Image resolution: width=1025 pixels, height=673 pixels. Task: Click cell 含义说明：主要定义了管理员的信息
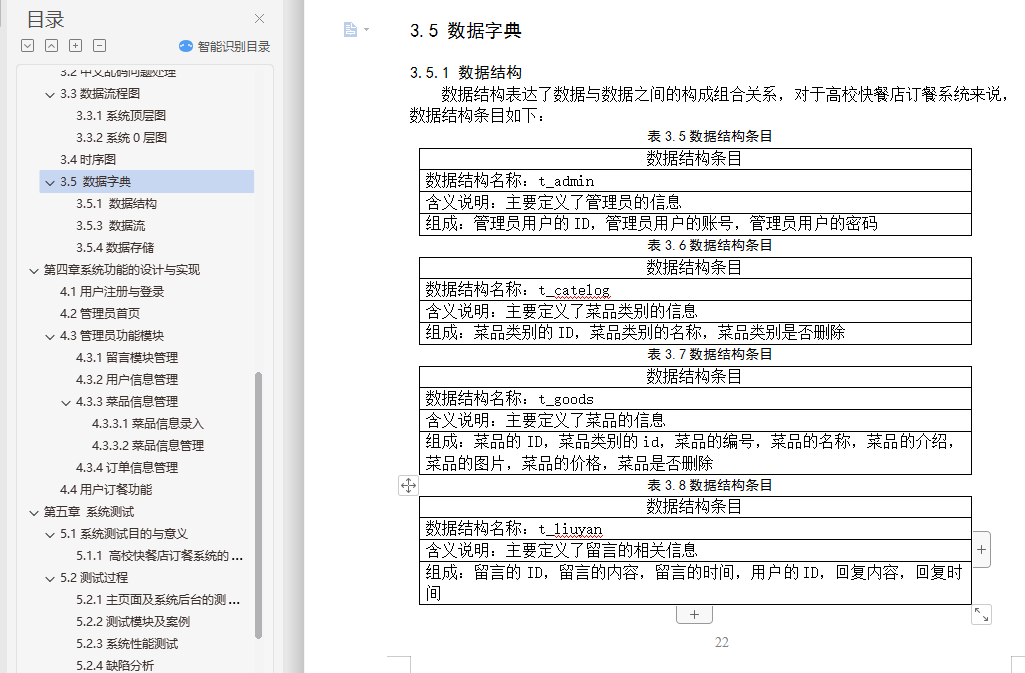(x=695, y=203)
